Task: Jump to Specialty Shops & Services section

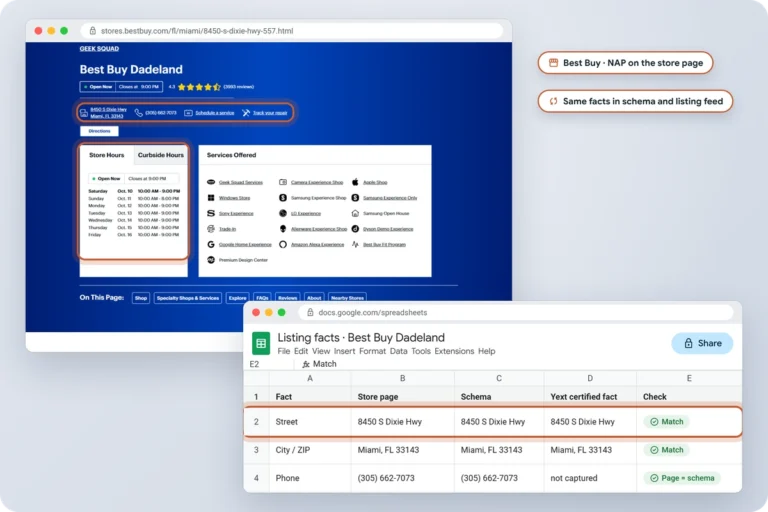Action: click(188, 298)
